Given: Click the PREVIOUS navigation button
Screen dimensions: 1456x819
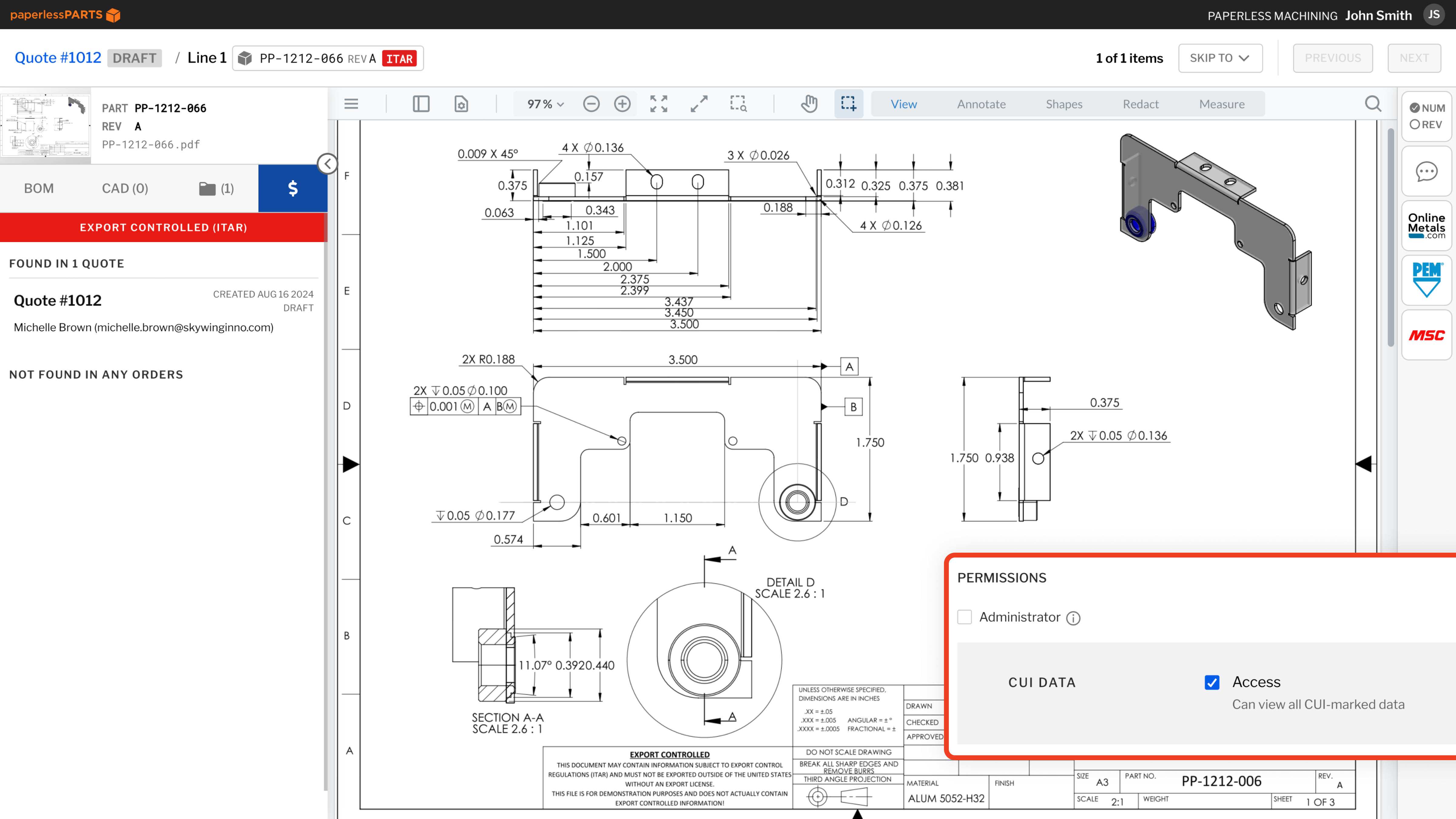Looking at the screenshot, I should [x=1333, y=57].
